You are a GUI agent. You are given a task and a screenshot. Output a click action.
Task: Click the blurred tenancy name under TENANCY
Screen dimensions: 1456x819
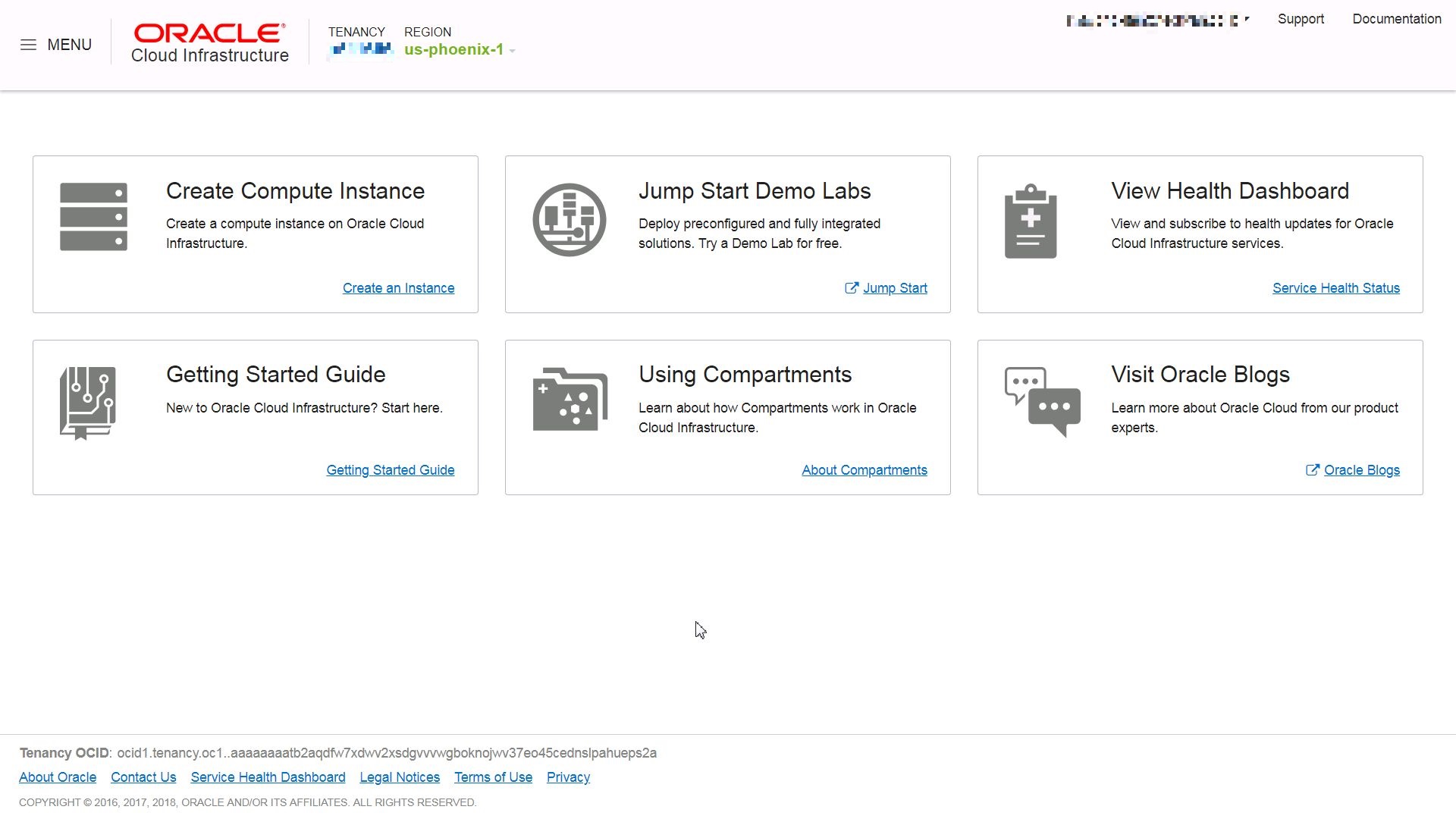360,50
